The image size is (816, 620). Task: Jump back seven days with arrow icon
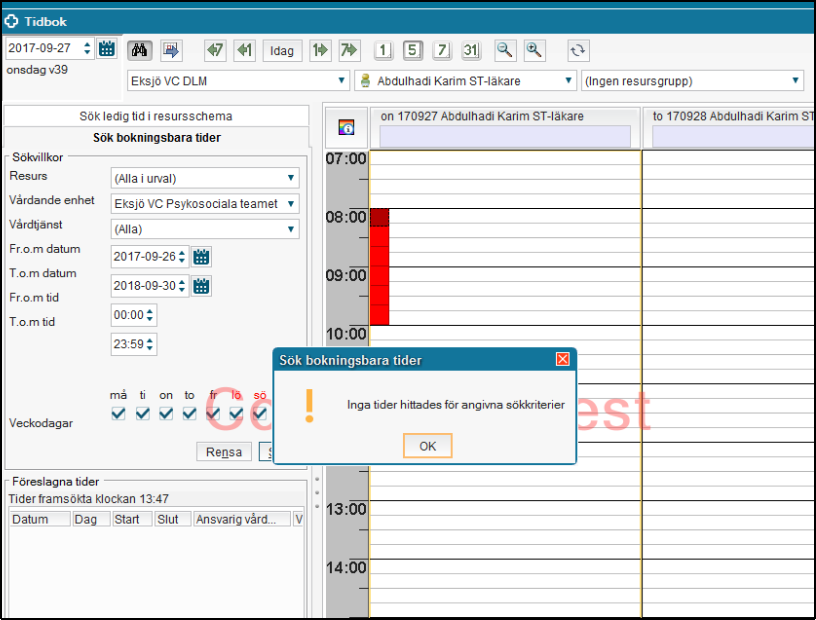pos(214,50)
